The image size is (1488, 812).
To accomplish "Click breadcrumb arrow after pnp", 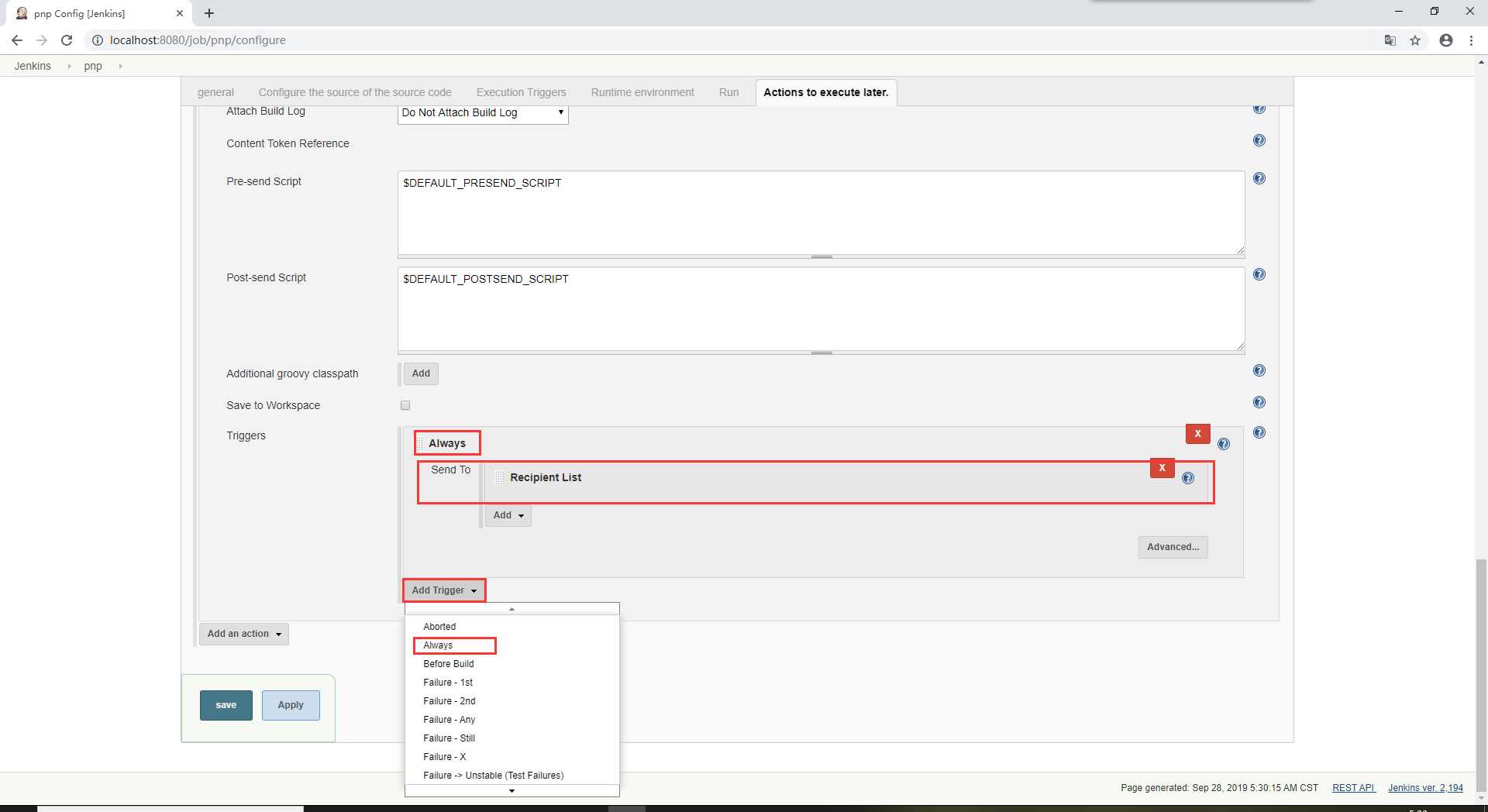I will 120,67.
